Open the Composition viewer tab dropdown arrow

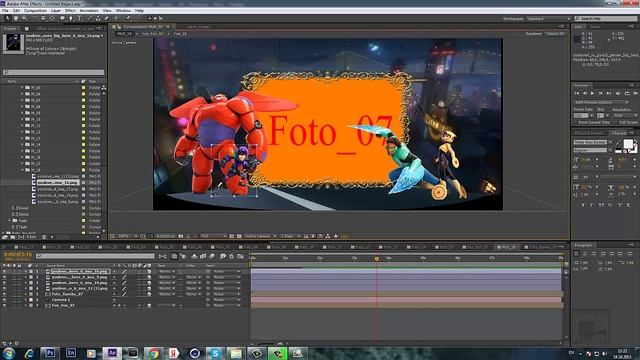[x=168, y=27]
